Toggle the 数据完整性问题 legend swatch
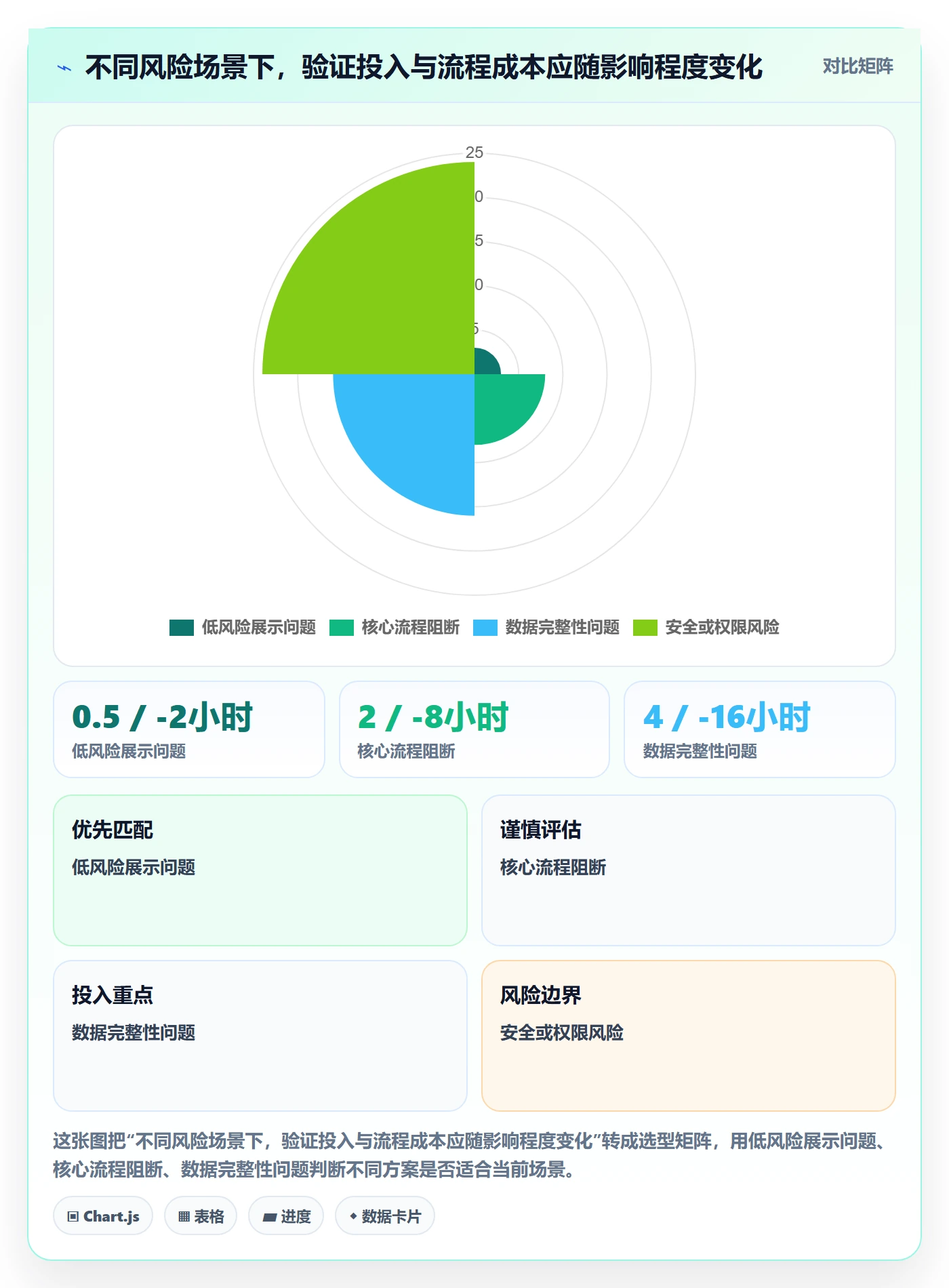Image resolution: width=949 pixels, height=1288 pixels. [x=485, y=628]
